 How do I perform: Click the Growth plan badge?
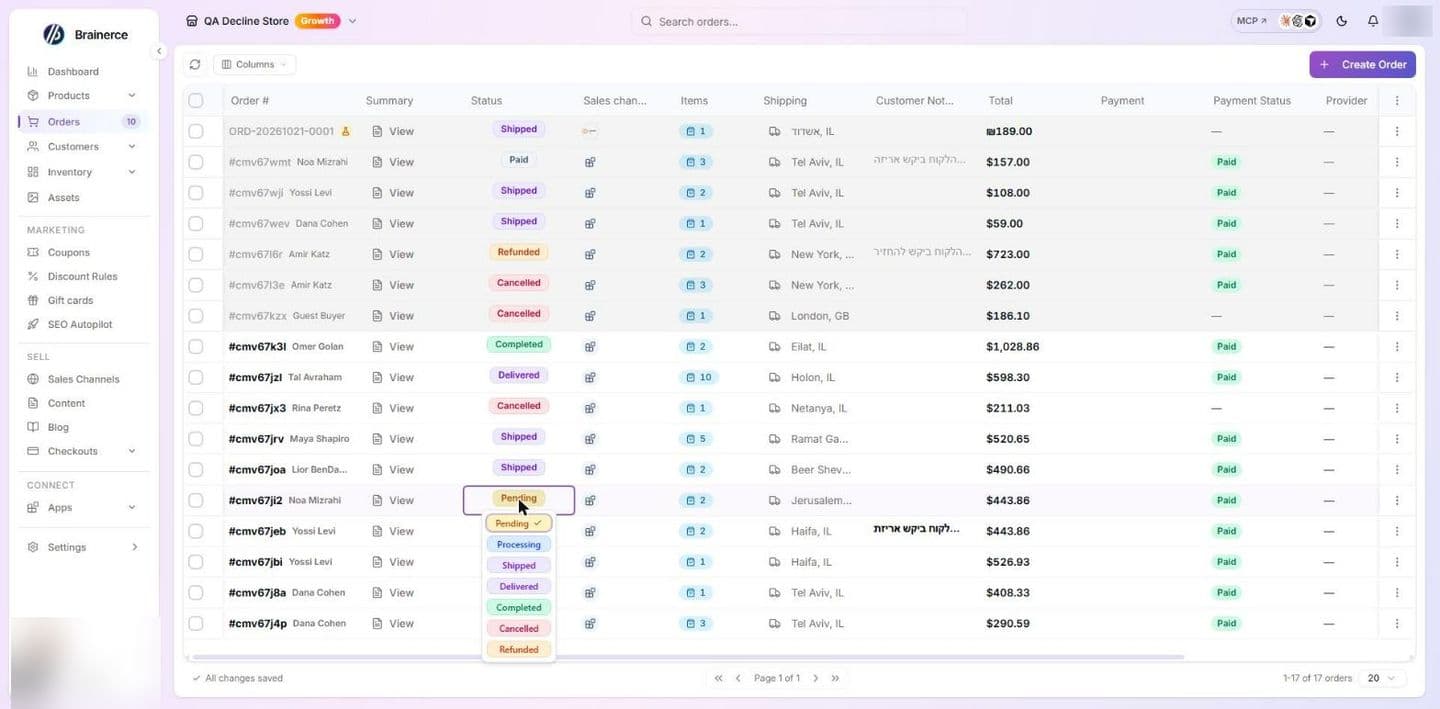point(317,21)
